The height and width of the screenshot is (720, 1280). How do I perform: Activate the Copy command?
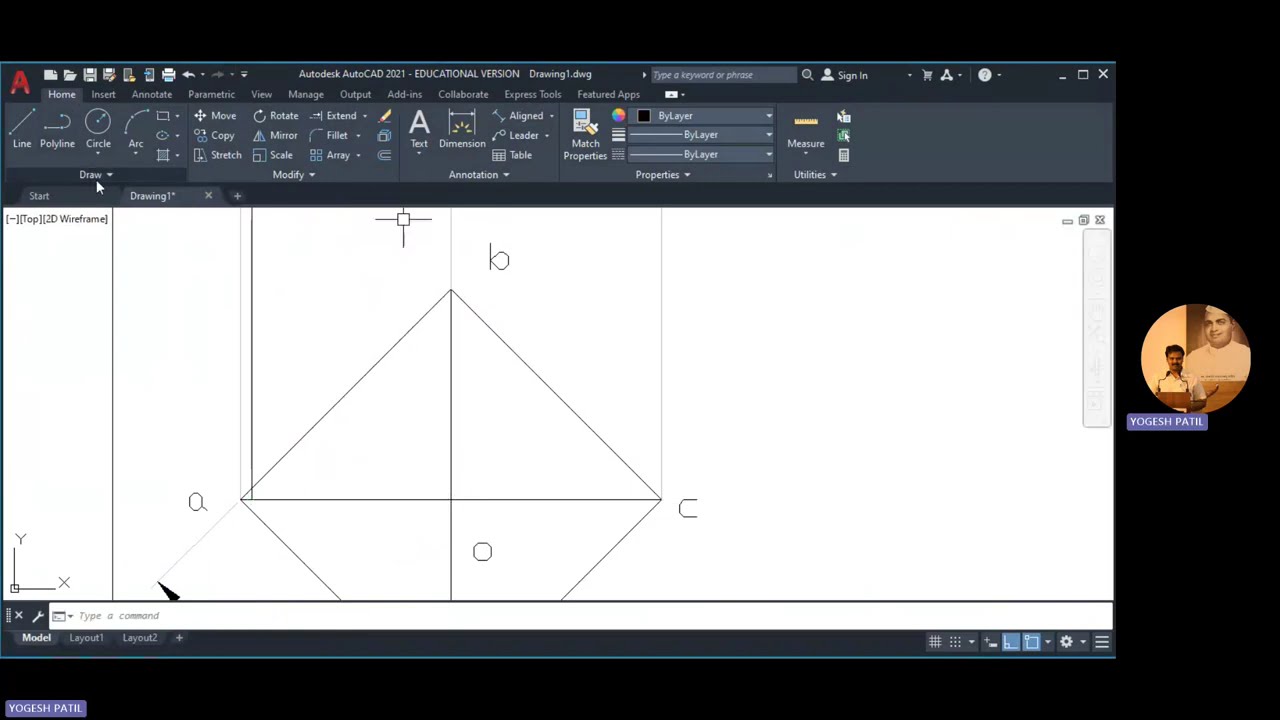[214, 136]
